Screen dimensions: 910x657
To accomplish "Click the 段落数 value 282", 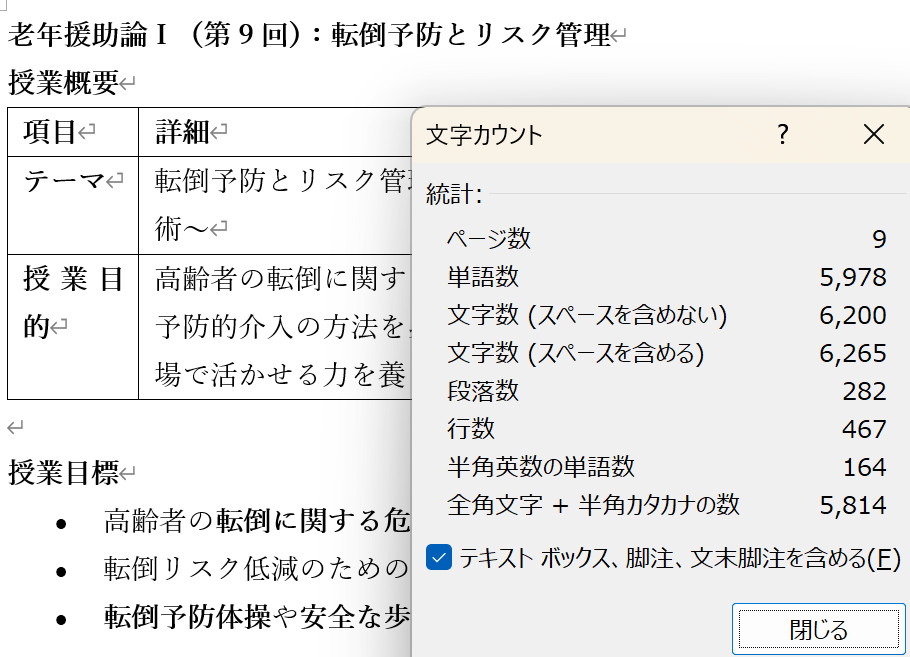I will click(x=864, y=391).
